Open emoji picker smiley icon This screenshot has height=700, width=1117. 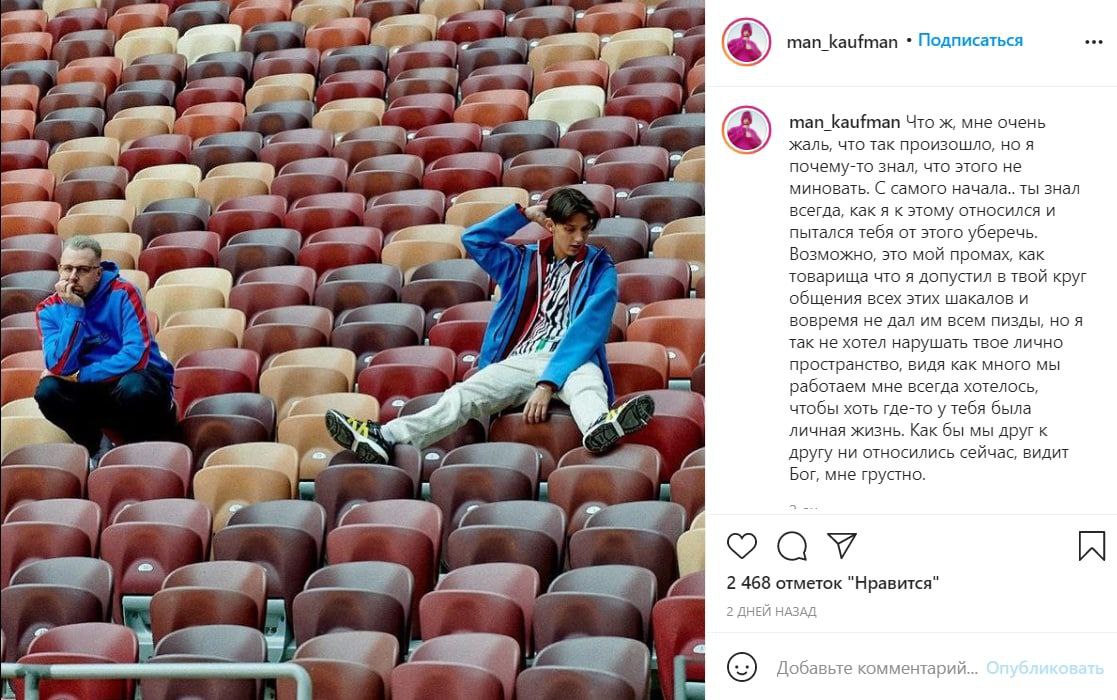tap(742, 667)
